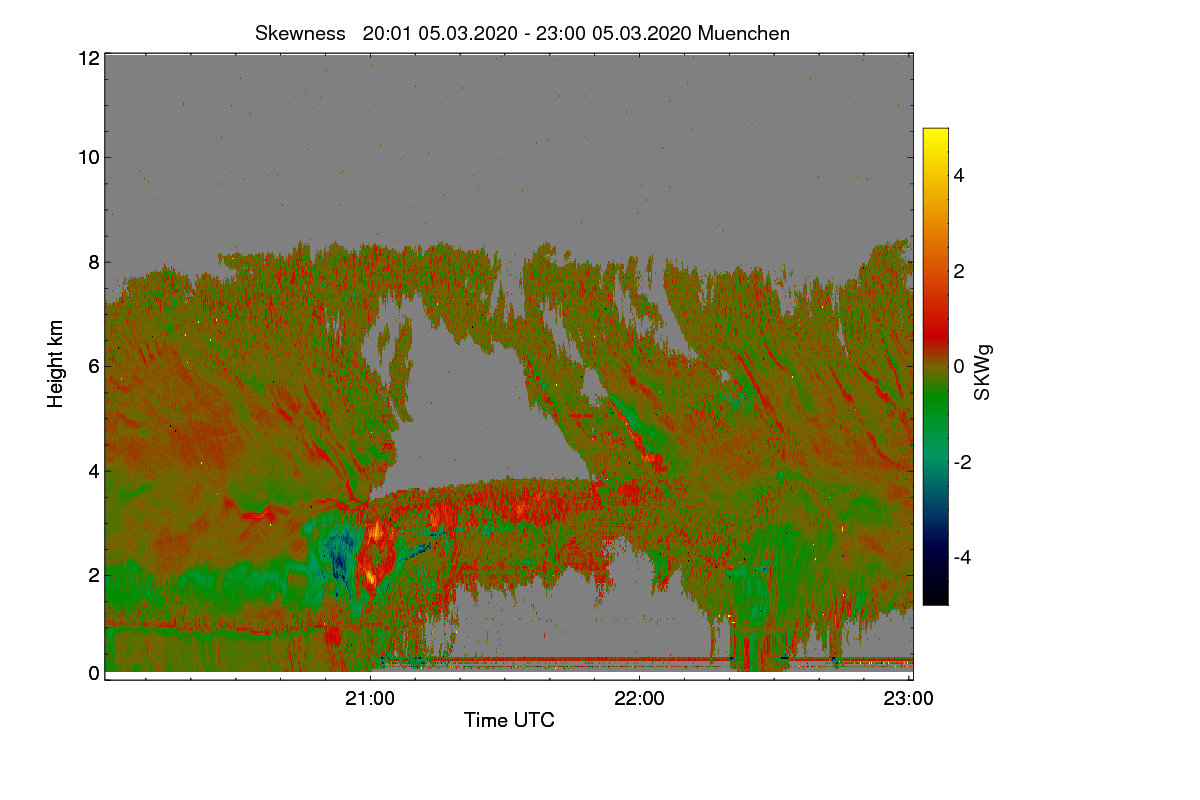Click the colorbar tick label 0
The width and height of the screenshot is (1200, 800).
coord(959,366)
